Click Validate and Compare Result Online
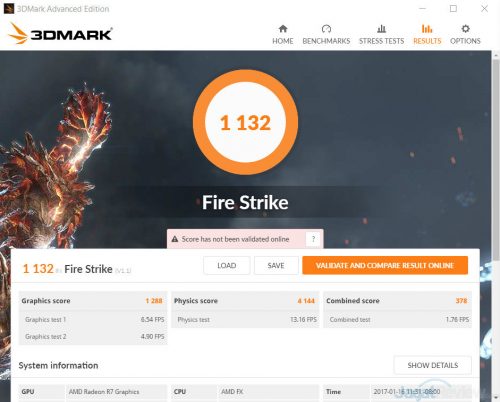The image size is (500, 402). [385, 265]
